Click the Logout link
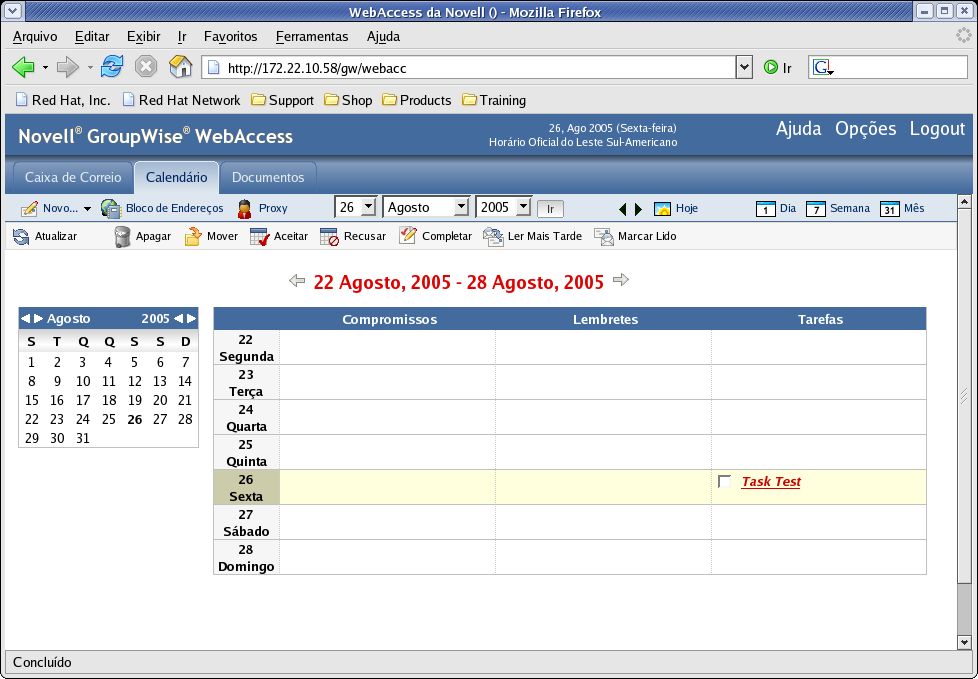The image size is (978, 679). coord(937,128)
